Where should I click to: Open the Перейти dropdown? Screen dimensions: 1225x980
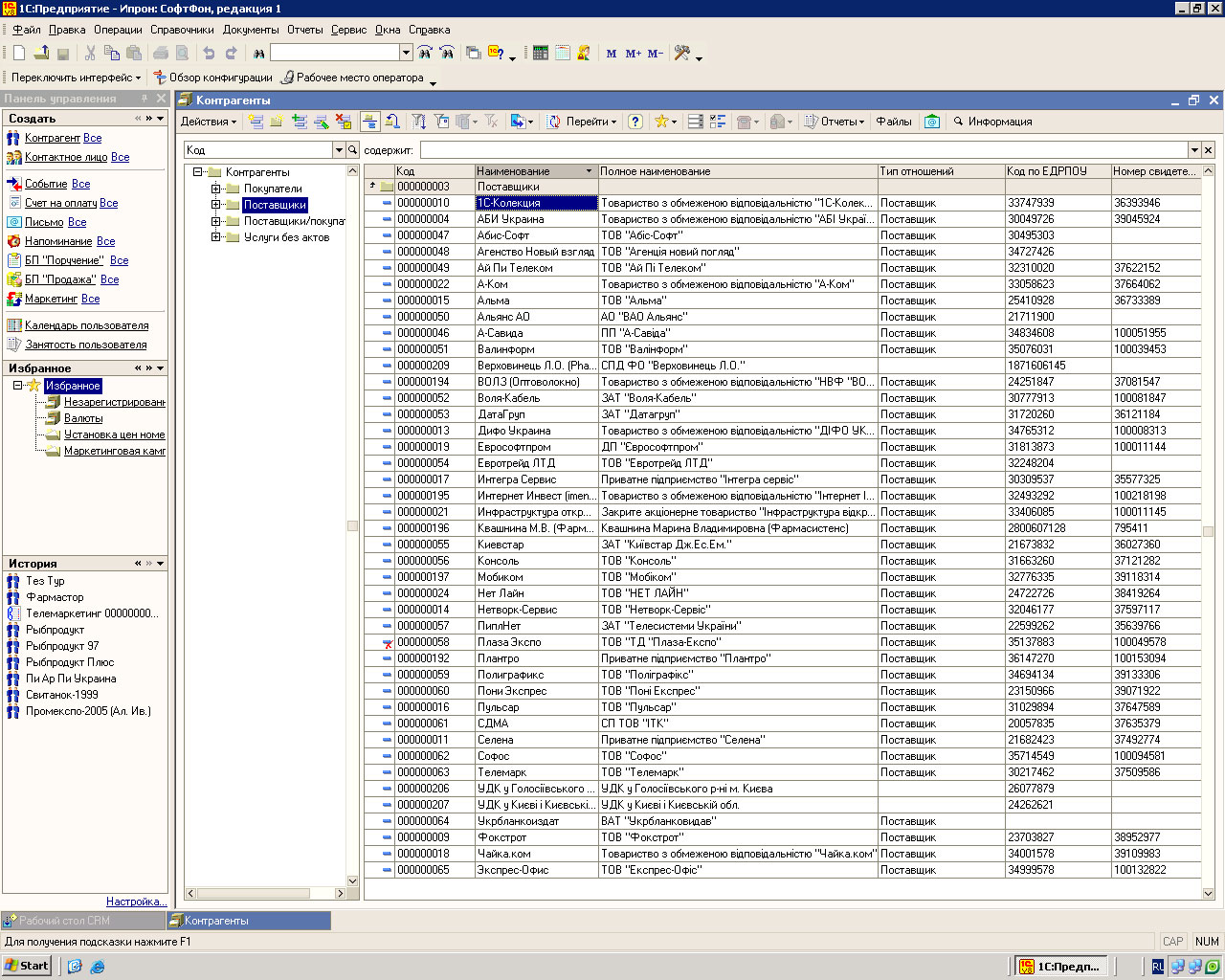coord(590,122)
